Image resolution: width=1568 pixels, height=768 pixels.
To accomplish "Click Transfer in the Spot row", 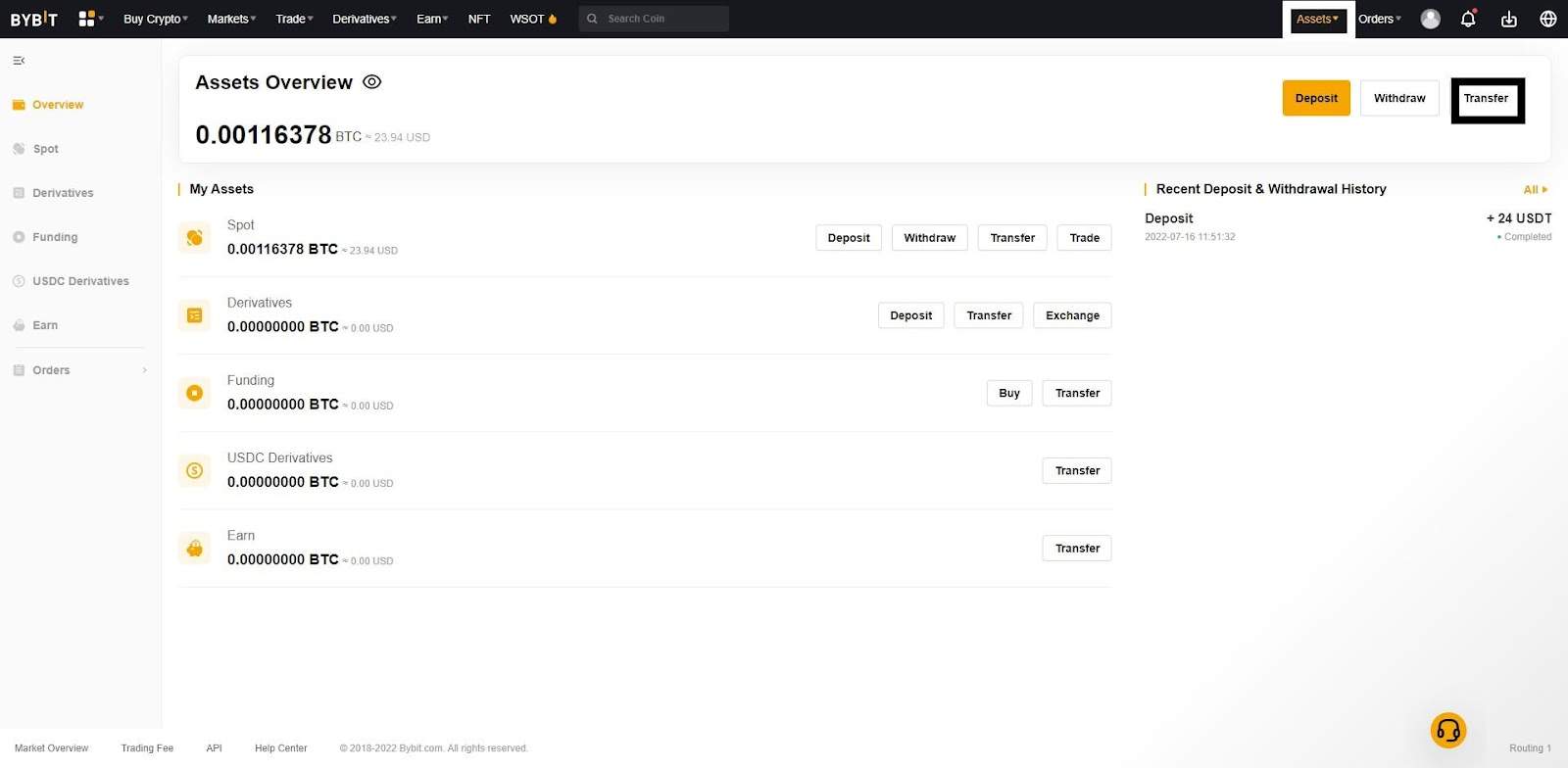I will 1012,238.
